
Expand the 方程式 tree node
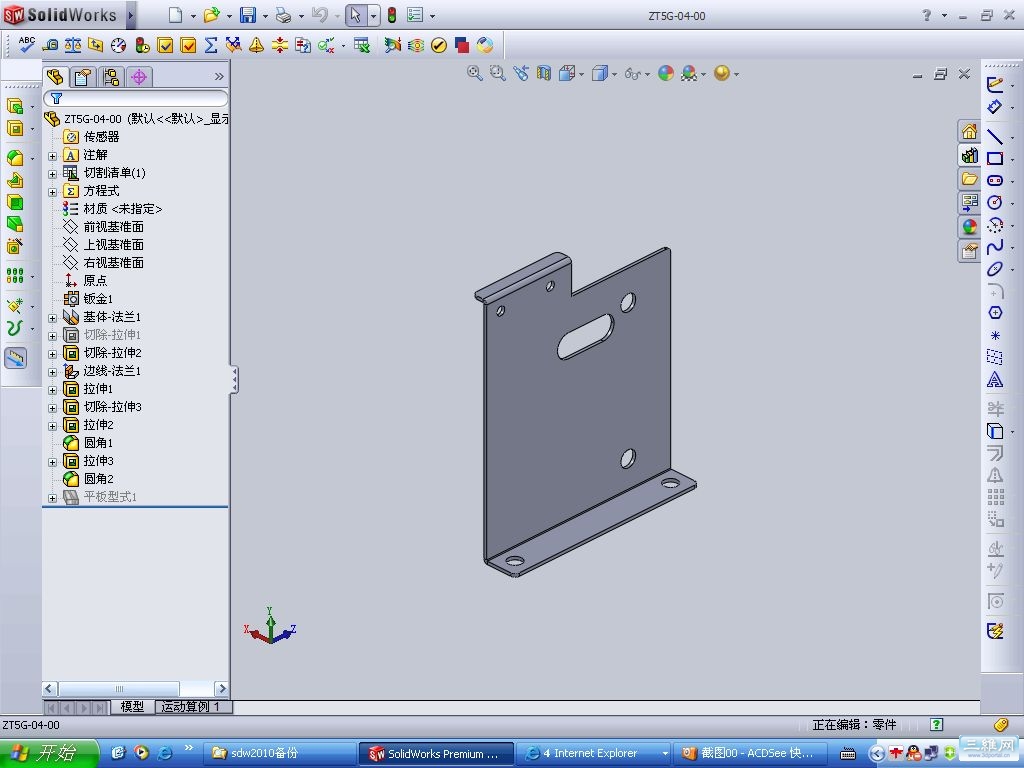[52, 192]
